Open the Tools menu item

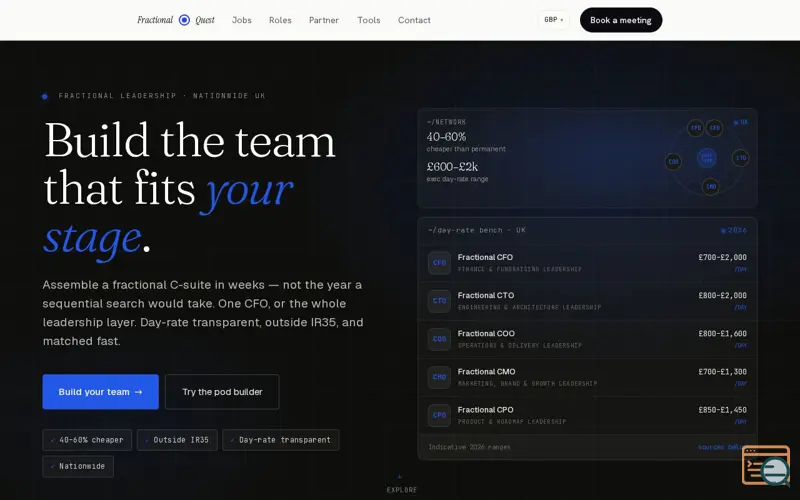click(368, 20)
